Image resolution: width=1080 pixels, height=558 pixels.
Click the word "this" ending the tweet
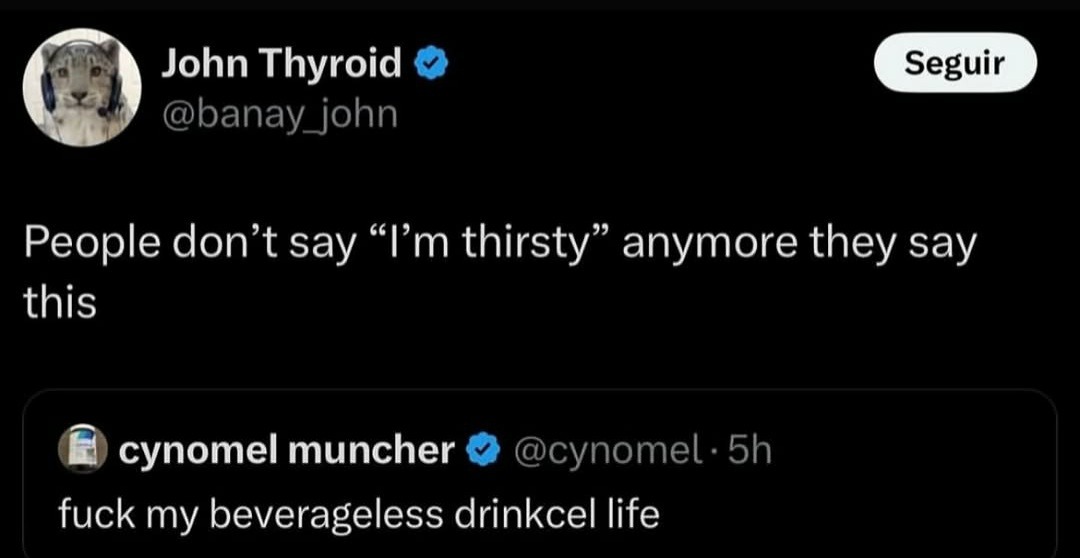[x=60, y=303]
